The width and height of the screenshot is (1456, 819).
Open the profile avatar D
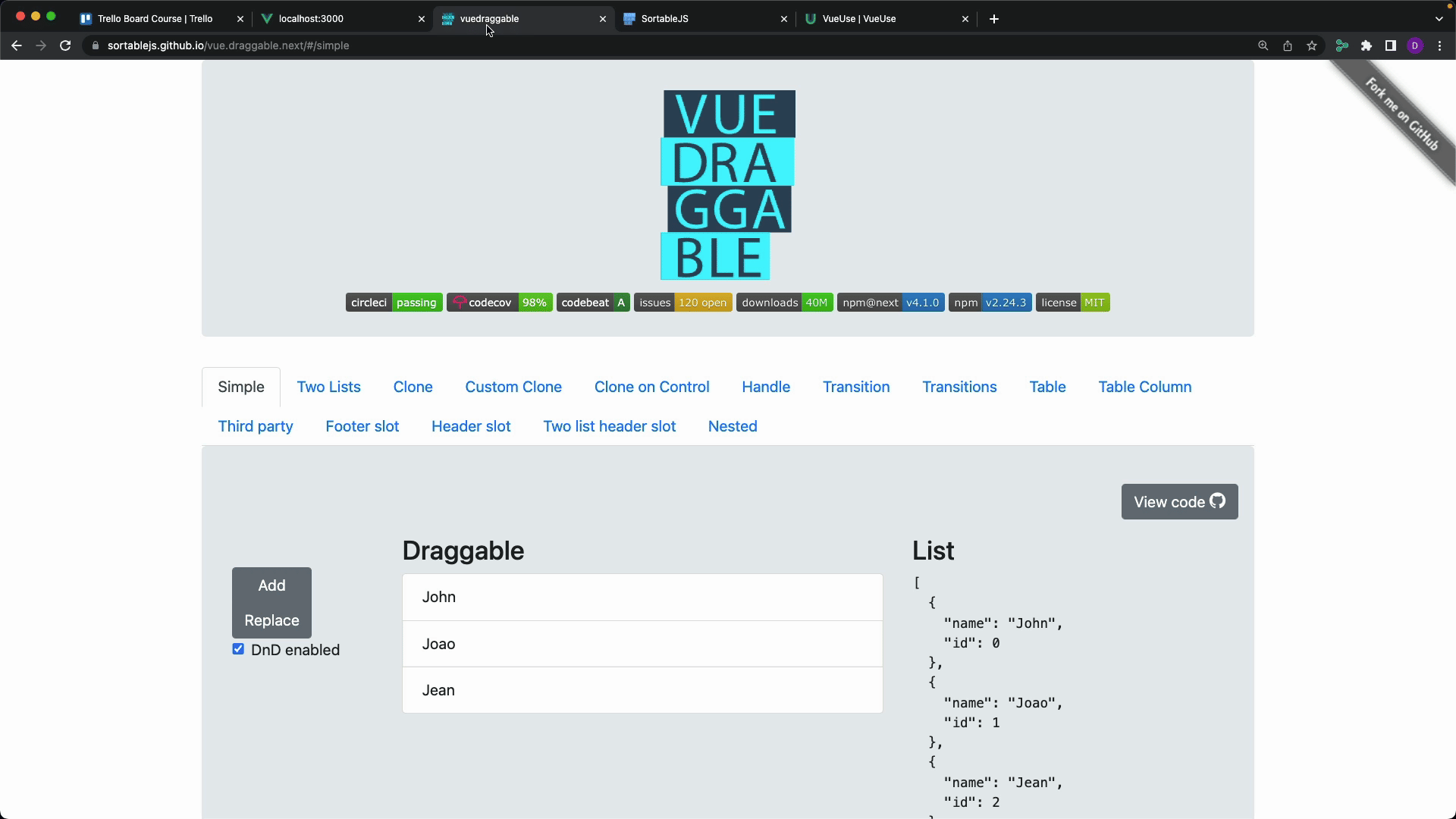point(1415,45)
